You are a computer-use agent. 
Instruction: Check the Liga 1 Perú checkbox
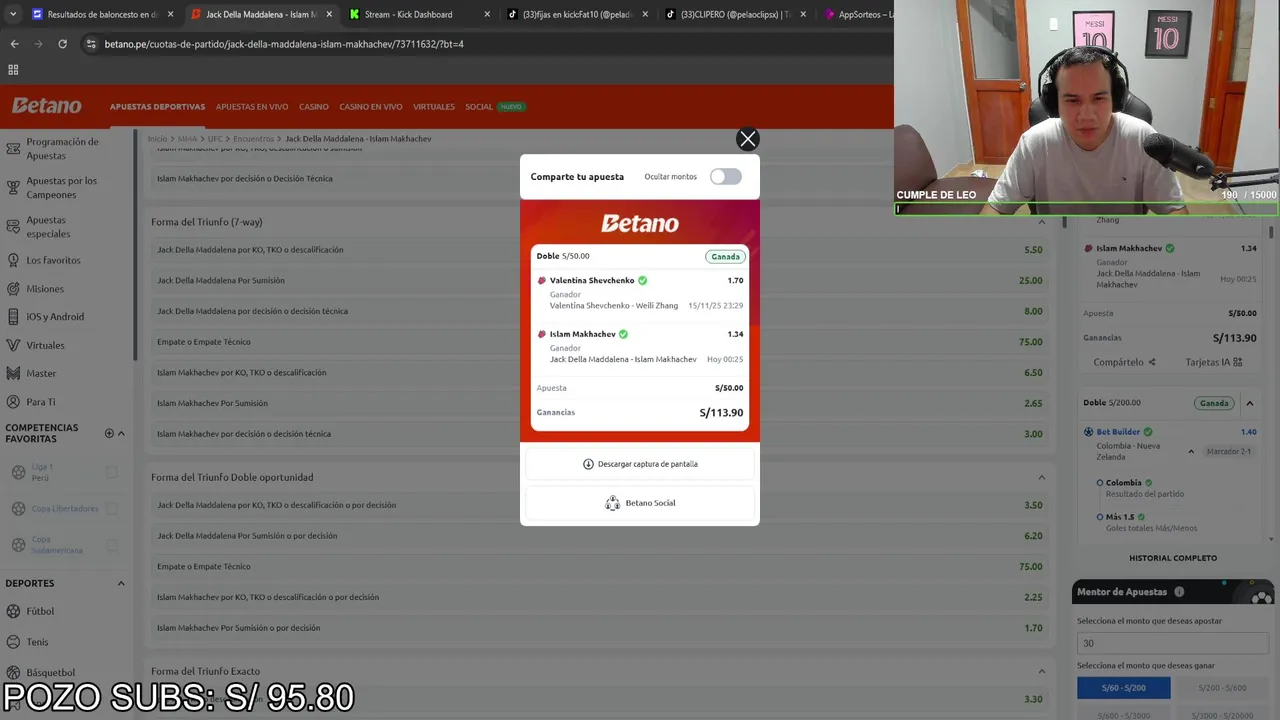click(112, 472)
